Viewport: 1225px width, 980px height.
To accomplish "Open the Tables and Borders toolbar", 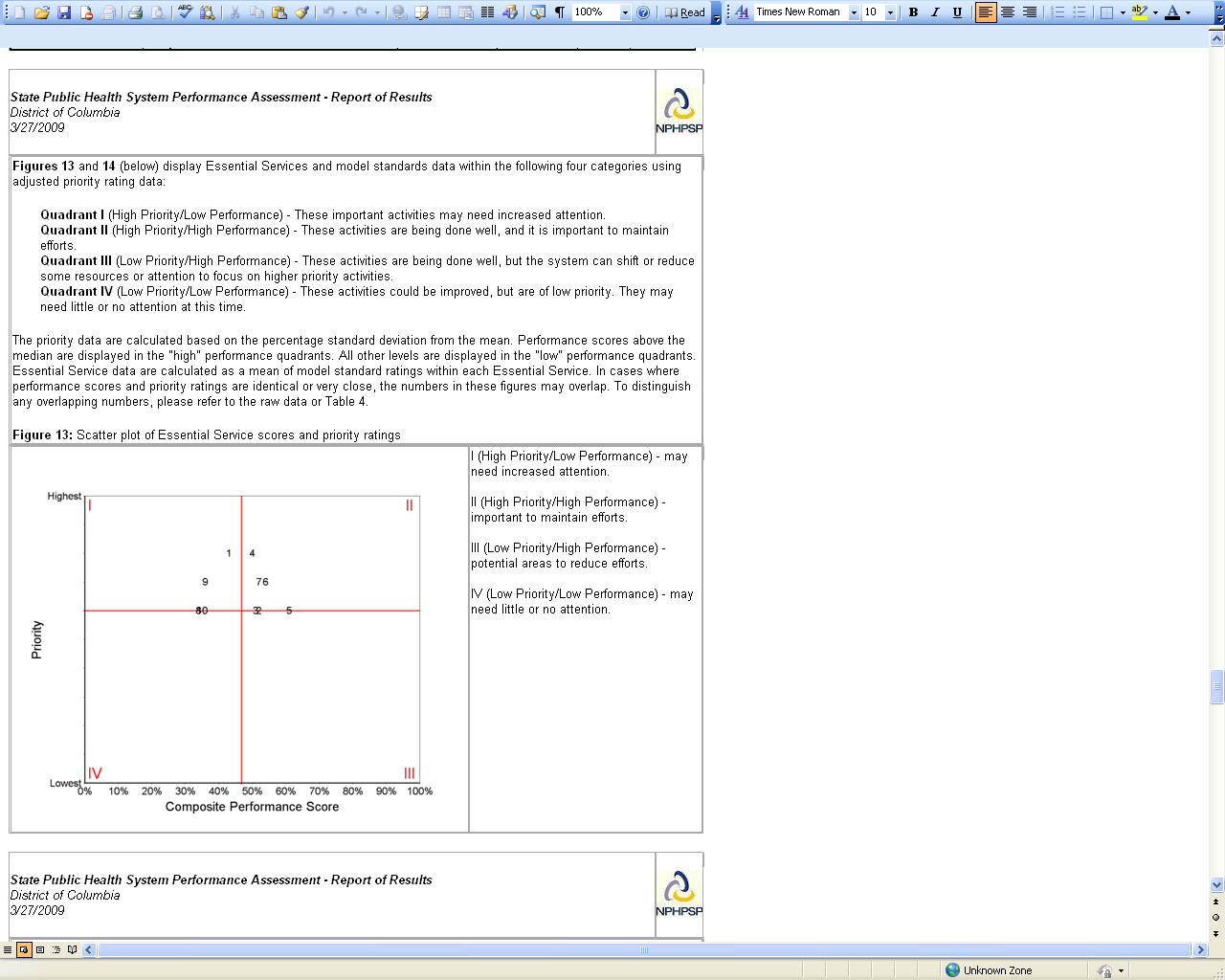I will point(421,12).
